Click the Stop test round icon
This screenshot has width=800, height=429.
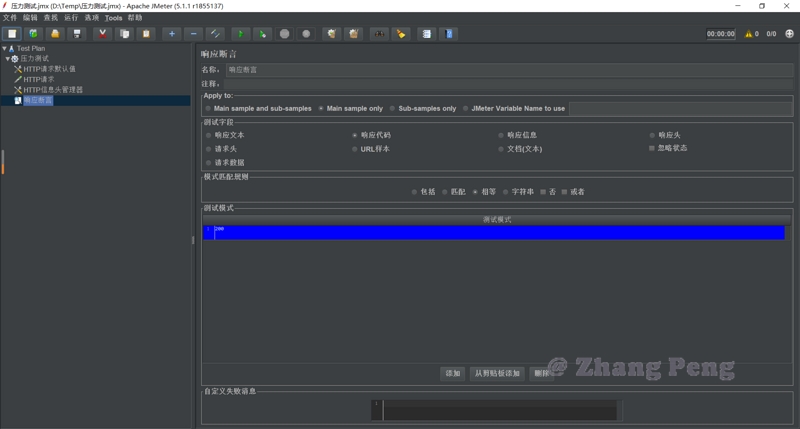click(x=285, y=34)
